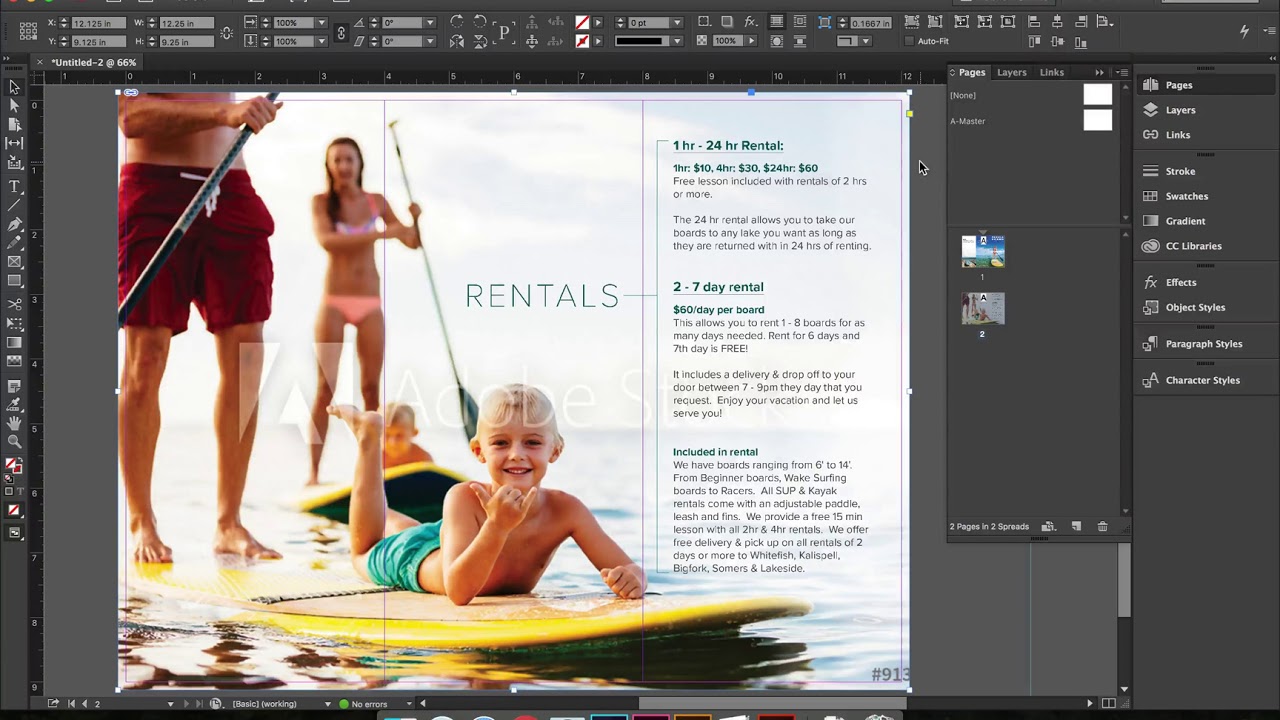Image resolution: width=1280 pixels, height=720 pixels.
Task: Click the X position input field
Action: tap(98, 23)
